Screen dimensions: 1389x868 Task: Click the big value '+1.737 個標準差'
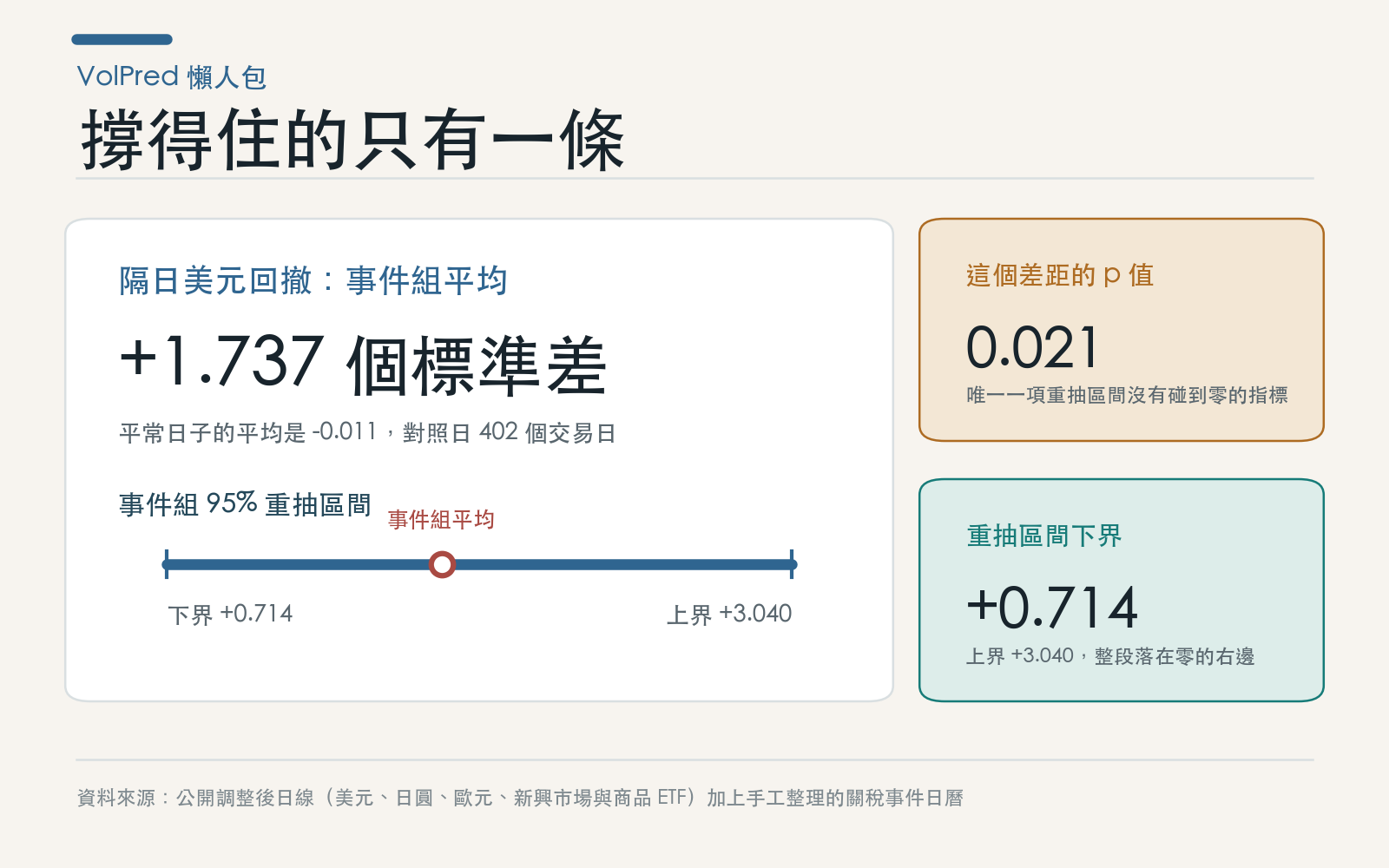point(363,365)
